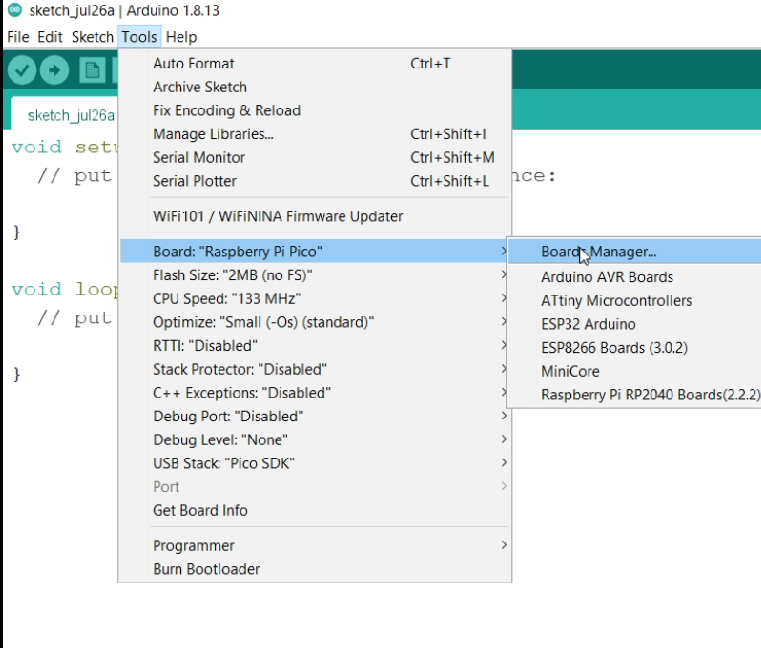The width and height of the screenshot is (761, 648).
Task: Expand Debug Port: "Disabled" submenu
Action: (x=314, y=416)
